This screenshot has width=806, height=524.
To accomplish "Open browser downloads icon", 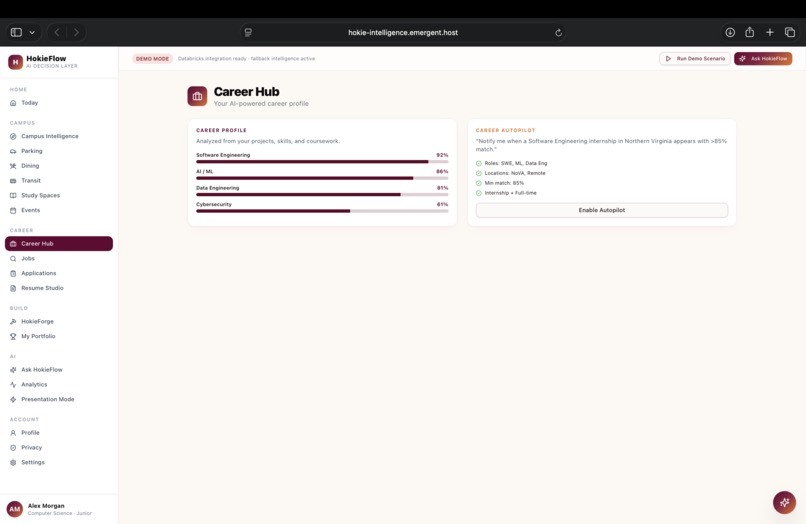I will coord(730,32).
